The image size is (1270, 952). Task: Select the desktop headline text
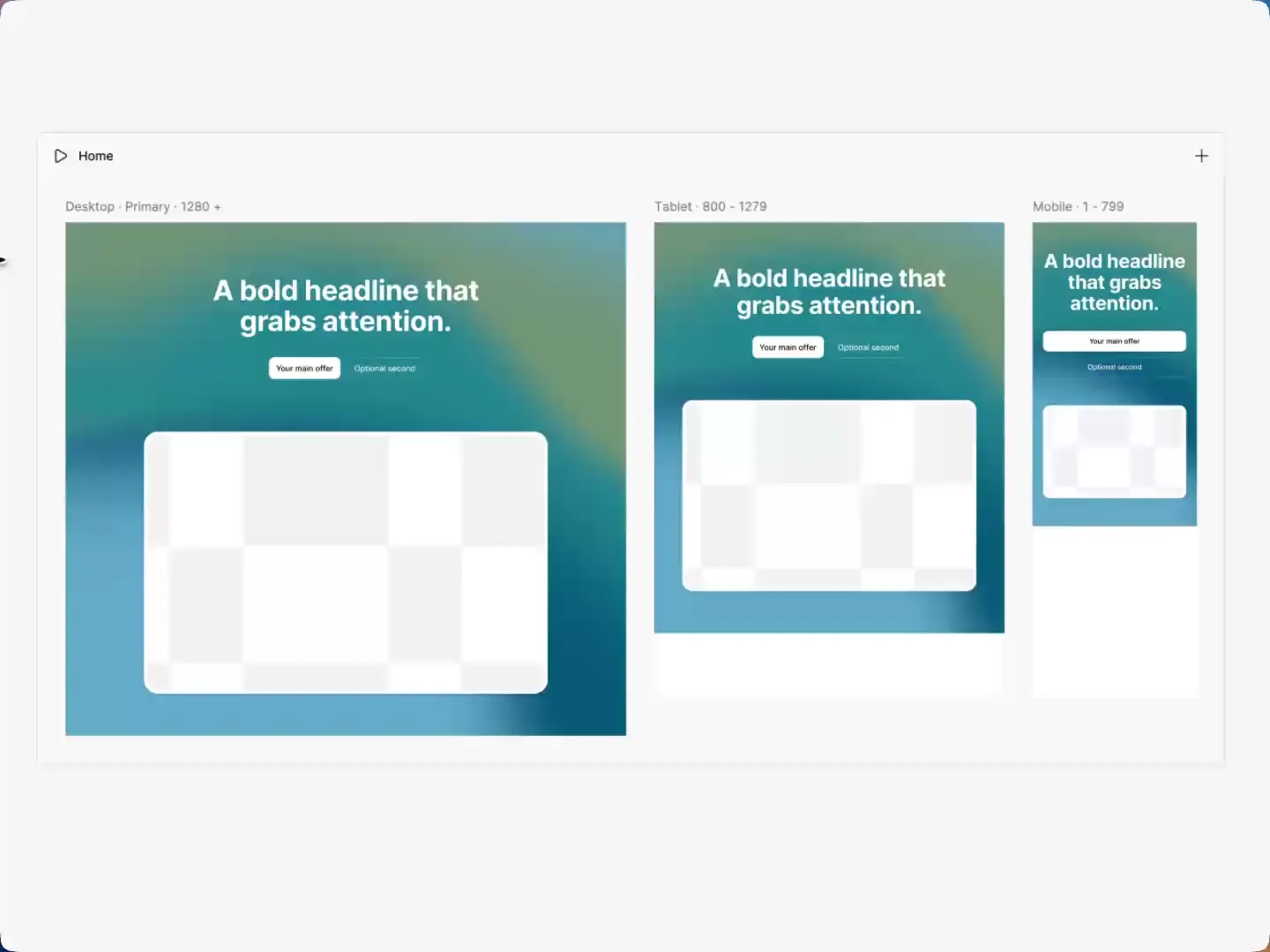(346, 306)
